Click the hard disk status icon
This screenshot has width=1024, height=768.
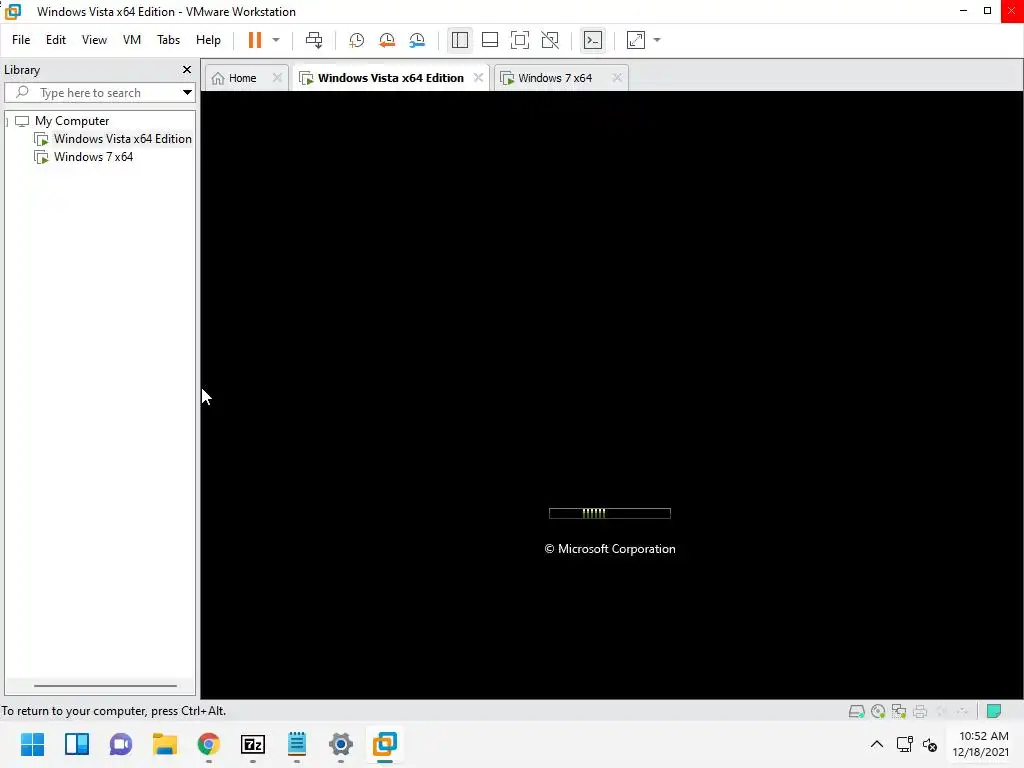[x=856, y=711]
